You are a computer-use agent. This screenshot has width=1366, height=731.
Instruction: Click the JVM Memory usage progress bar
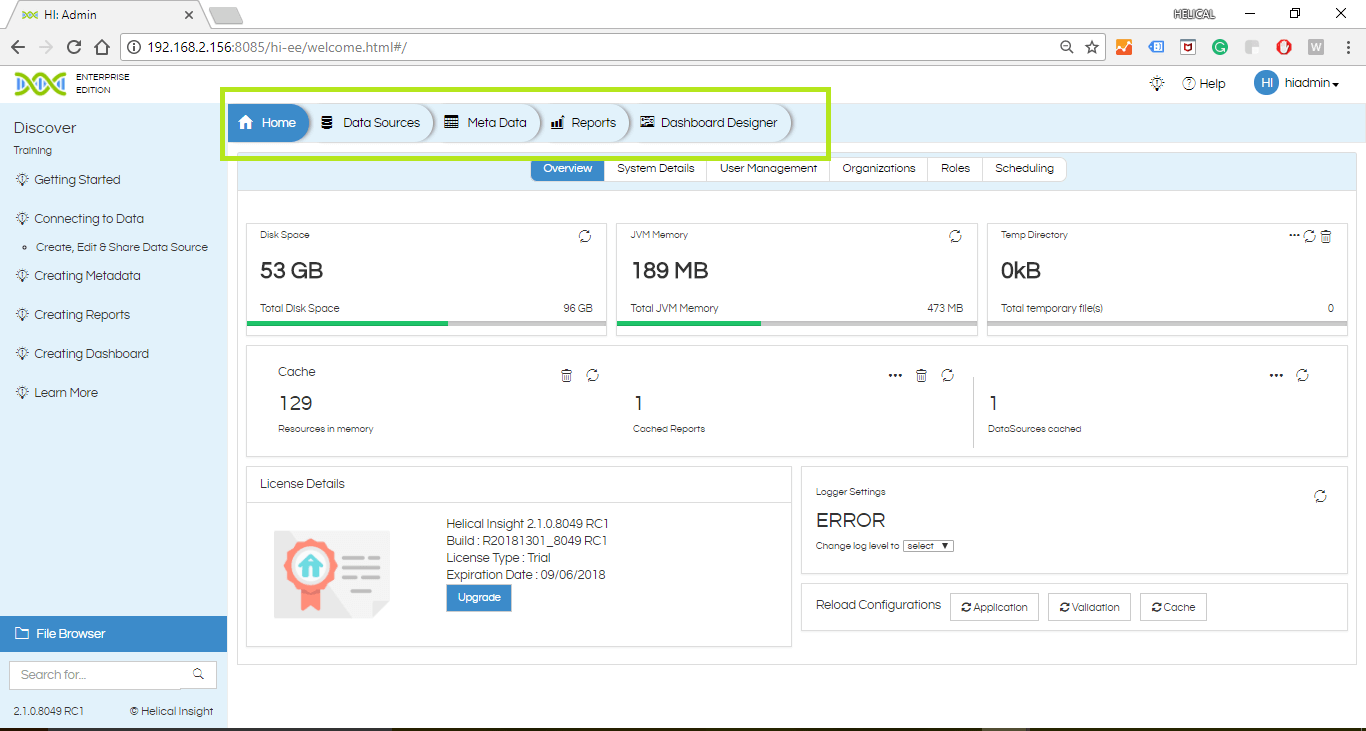click(797, 324)
